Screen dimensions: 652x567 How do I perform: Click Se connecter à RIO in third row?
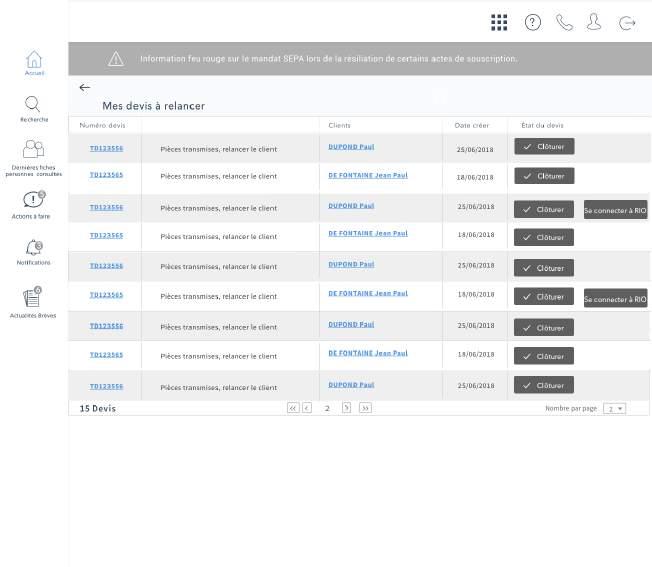pos(615,210)
